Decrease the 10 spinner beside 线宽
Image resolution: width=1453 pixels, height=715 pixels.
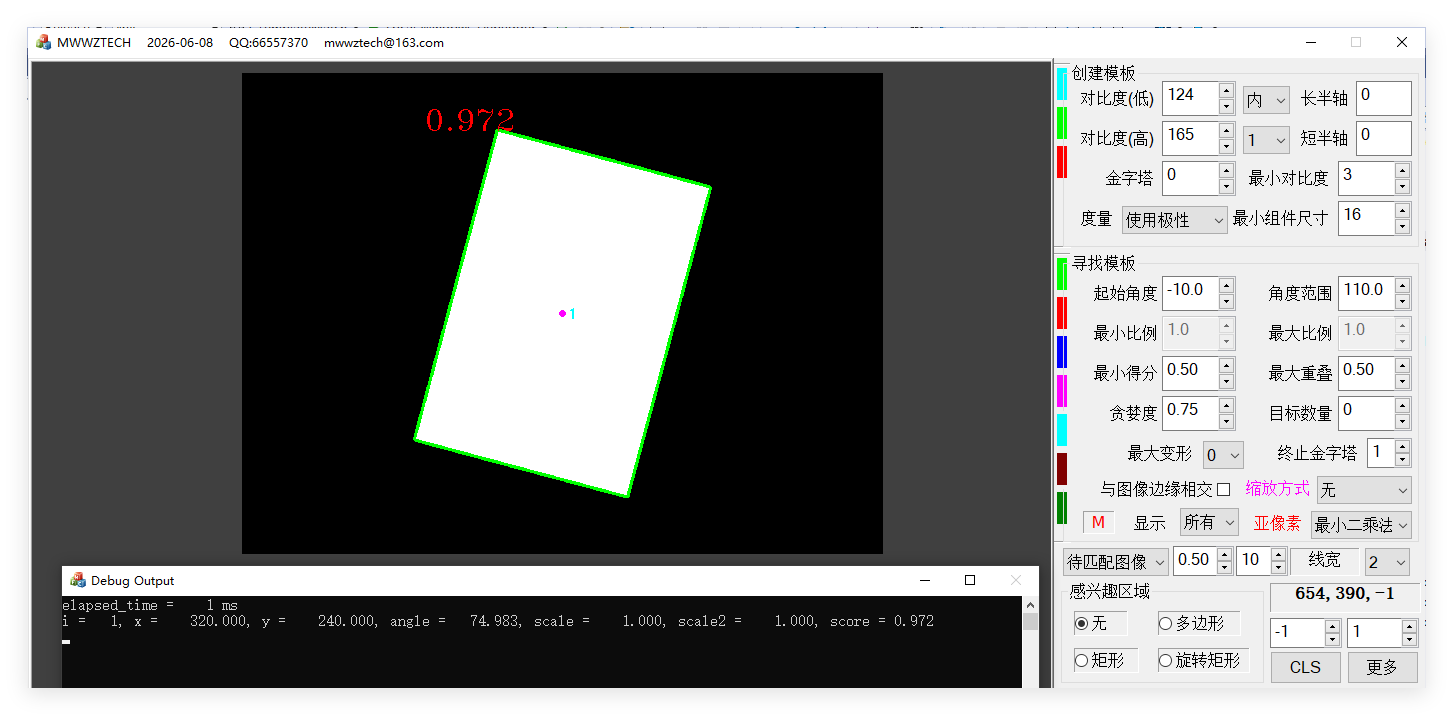tap(1278, 567)
